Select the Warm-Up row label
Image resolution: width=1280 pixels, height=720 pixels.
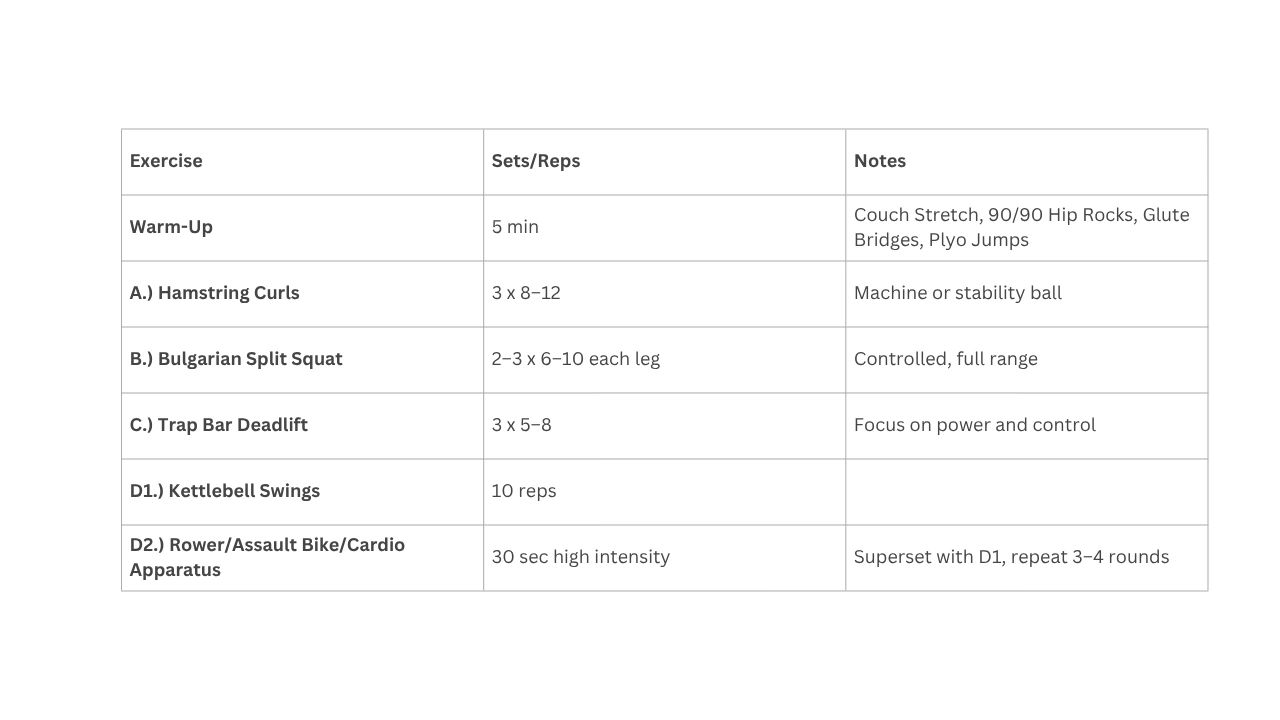click(x=171, y=227)
